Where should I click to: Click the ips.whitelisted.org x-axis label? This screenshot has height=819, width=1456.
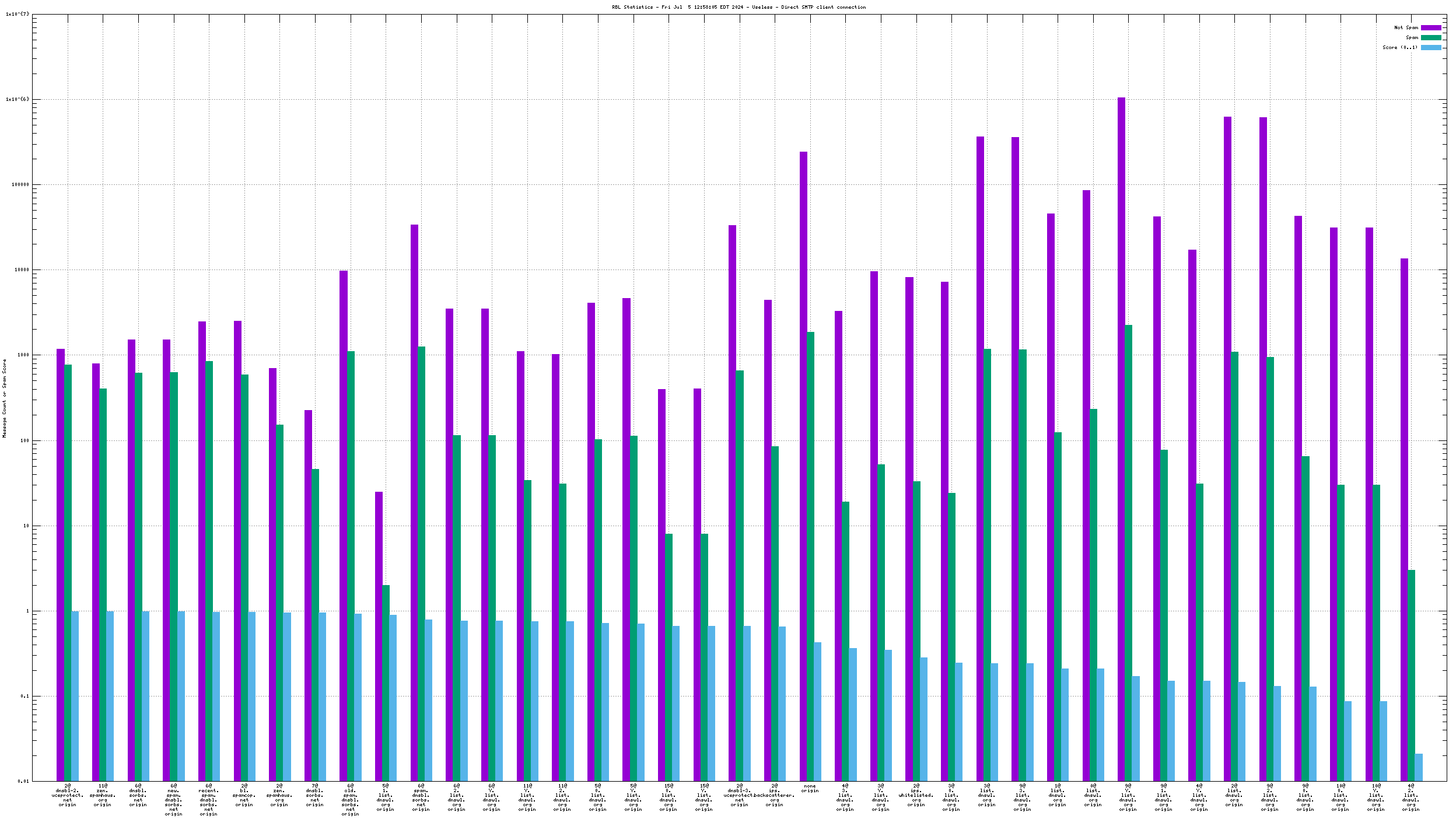point(916,796)
